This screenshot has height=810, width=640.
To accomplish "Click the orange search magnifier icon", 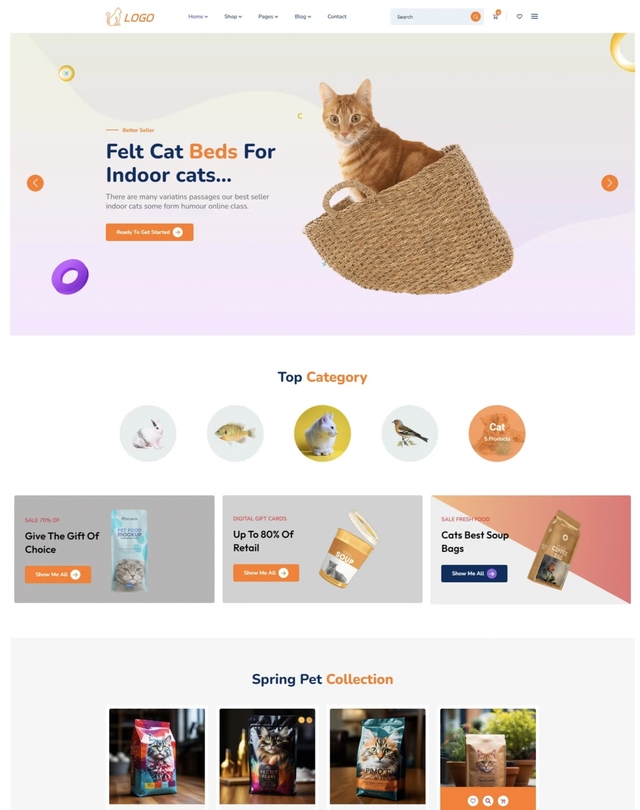I will pos(475,17).
